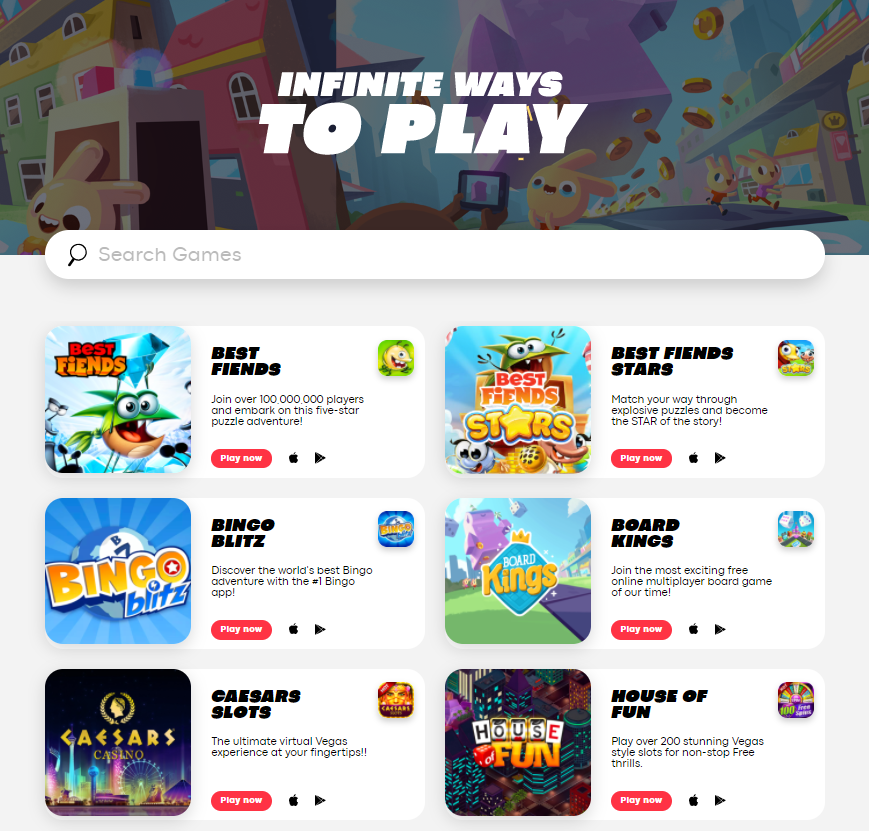This screenshot has height=831, width=869.
Task: Open Google Play icon for Best Fiends Stars
Action: tap(720, 458)
